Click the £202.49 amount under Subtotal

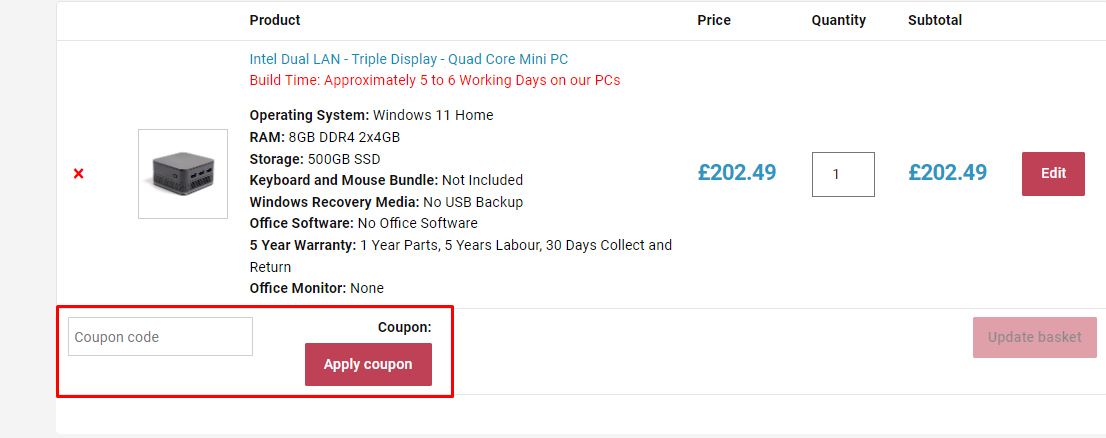tap(947, 173)
